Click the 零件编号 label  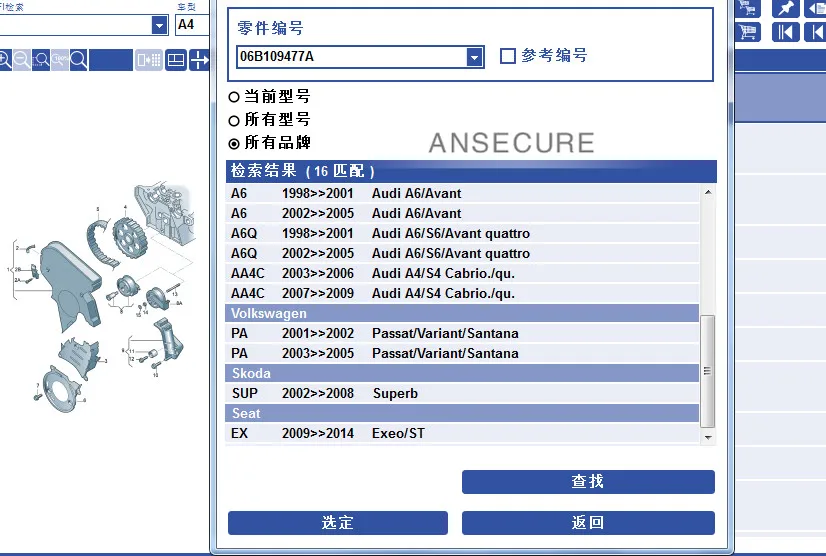pos(270,28)
